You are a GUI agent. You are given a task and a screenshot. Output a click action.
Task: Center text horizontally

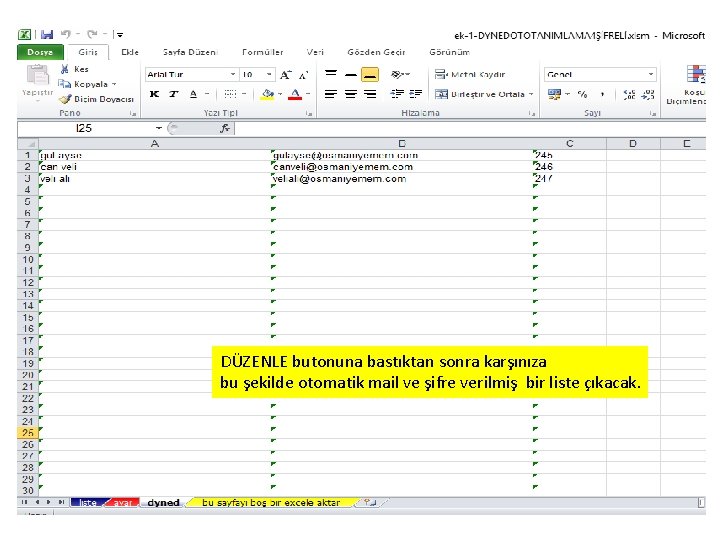point(351,94)
